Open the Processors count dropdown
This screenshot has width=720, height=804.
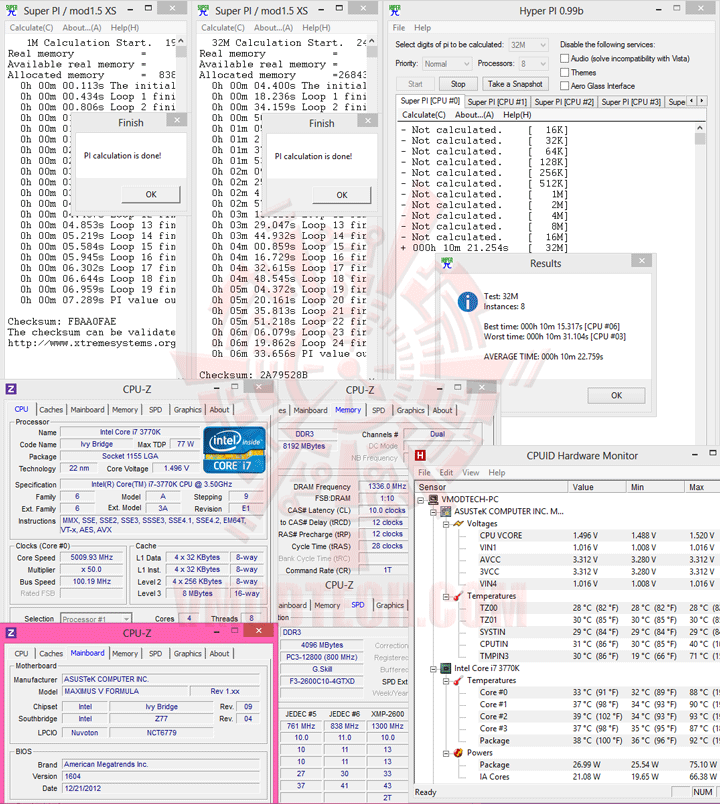[533, 64]
